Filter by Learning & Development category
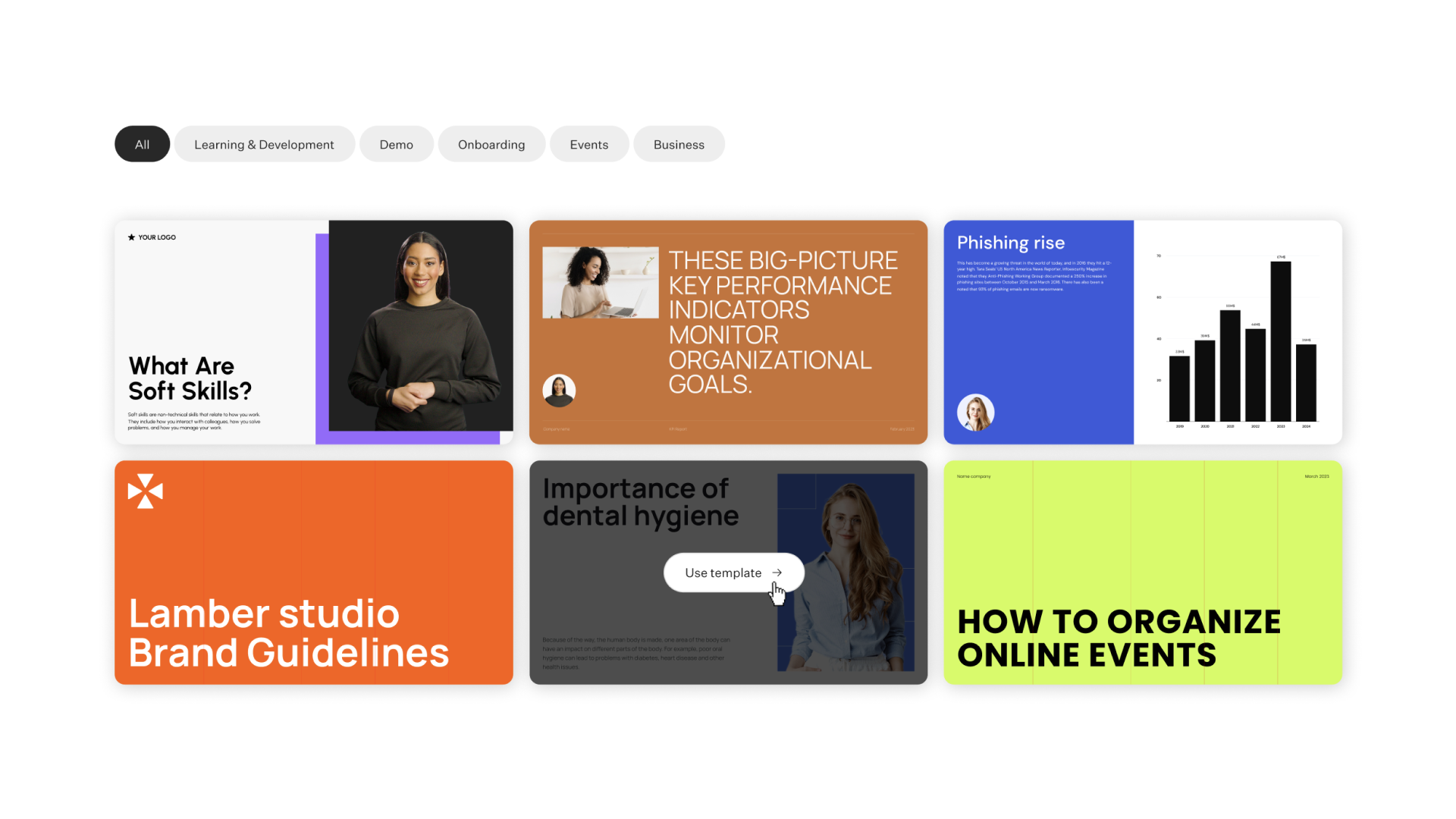1456x819 pixels. point(264,144)
